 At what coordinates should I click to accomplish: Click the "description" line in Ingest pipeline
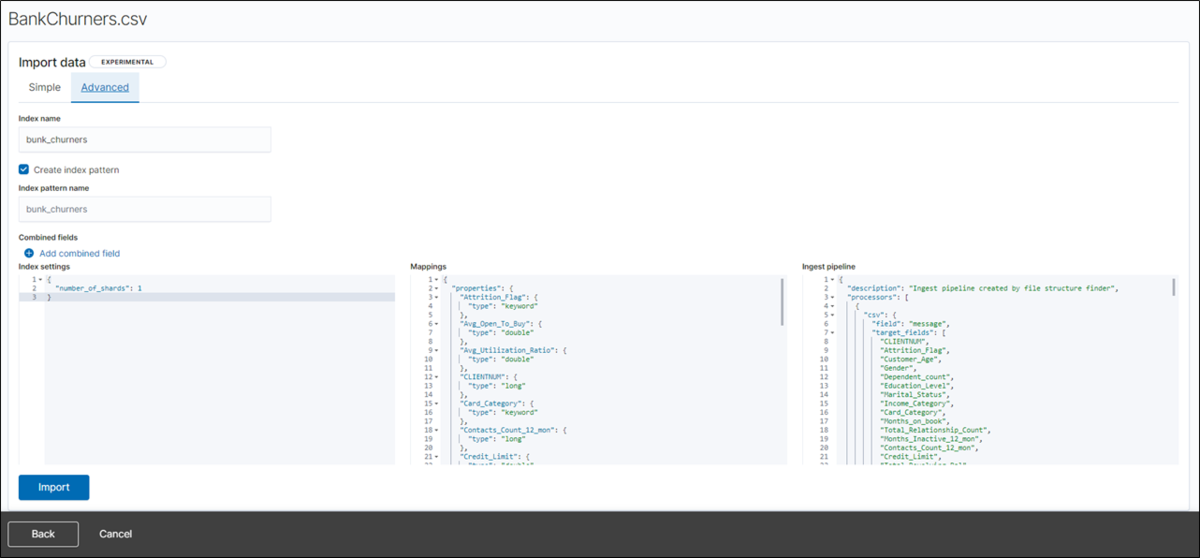tap(982, 288)
